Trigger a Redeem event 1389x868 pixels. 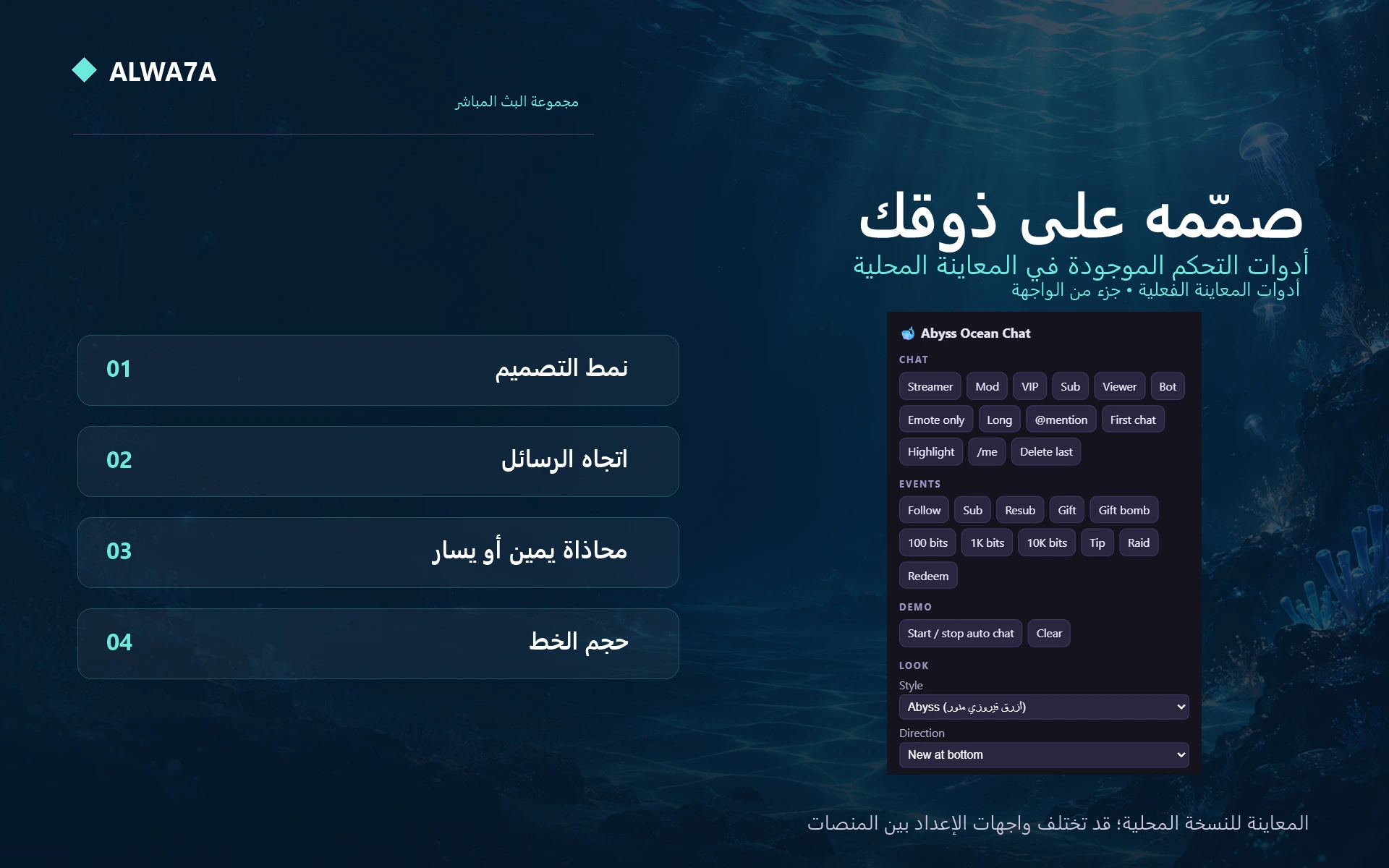(x=928, y=576)
